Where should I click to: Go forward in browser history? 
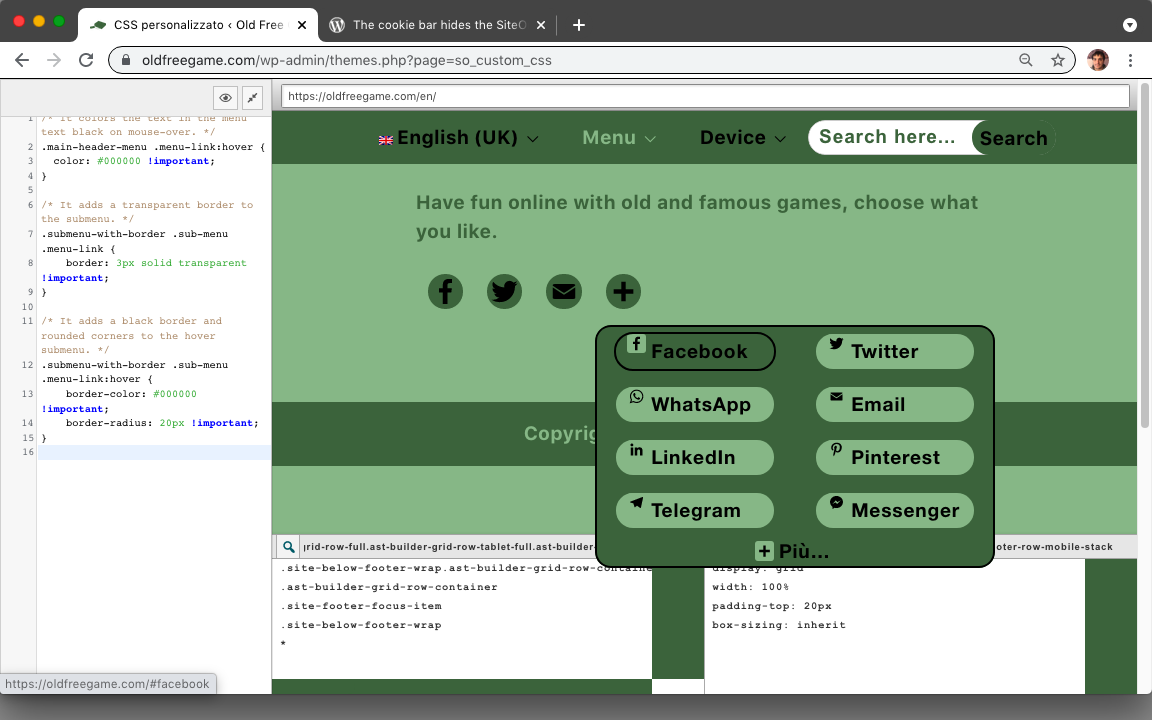tap(54, 60)
